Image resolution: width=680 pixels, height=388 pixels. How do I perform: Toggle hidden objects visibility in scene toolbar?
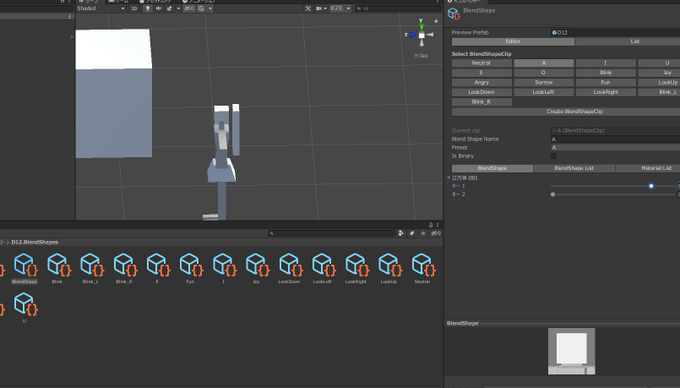(189, 8)
